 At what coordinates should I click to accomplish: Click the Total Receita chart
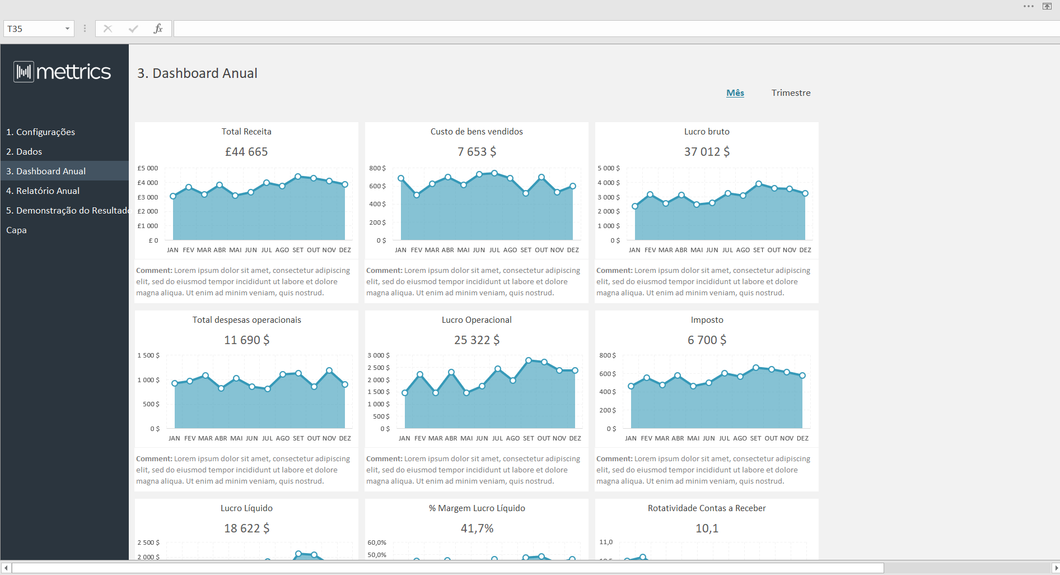pyautogui.click(x=247, y=208)
